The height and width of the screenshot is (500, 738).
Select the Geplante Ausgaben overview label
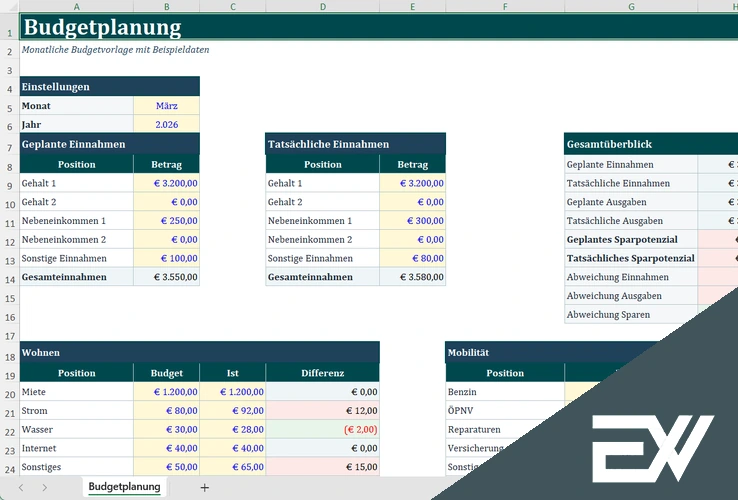[631, 202]
